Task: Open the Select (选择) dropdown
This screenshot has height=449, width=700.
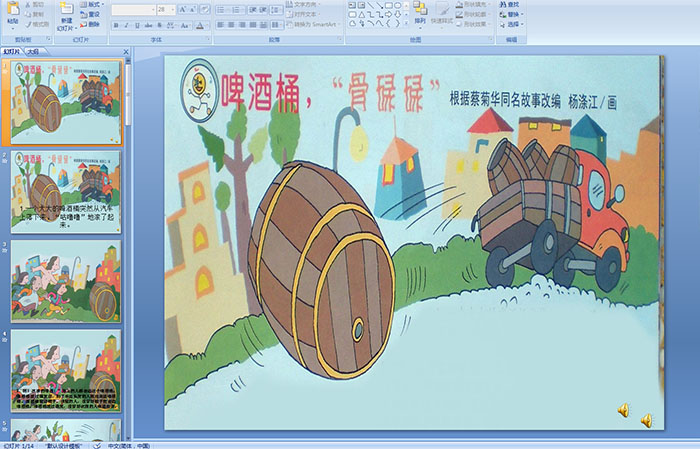Action: [x=512, y=24]
